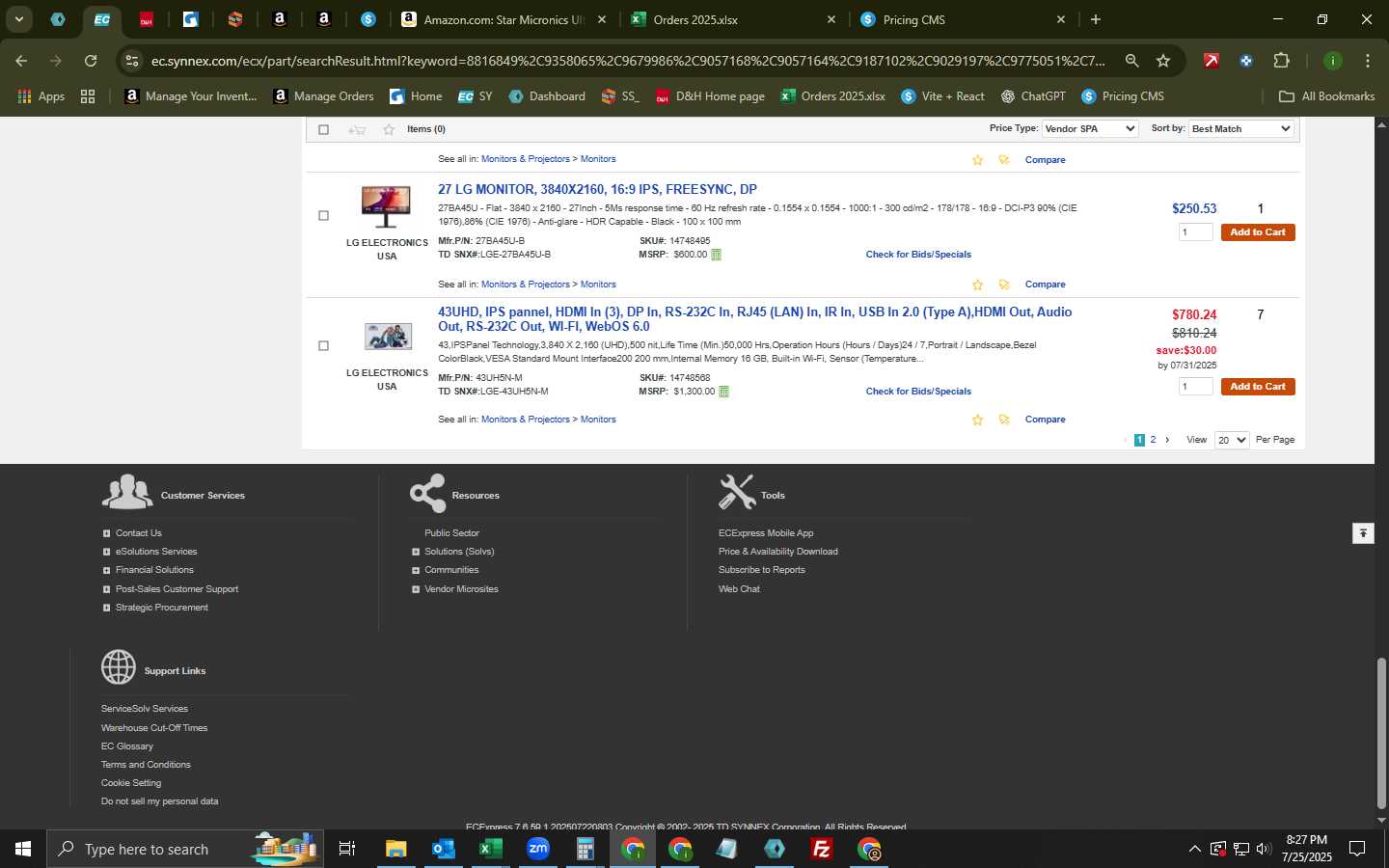Click the favorites star in the Items header

pyautogui.click(x=389, y=129)
